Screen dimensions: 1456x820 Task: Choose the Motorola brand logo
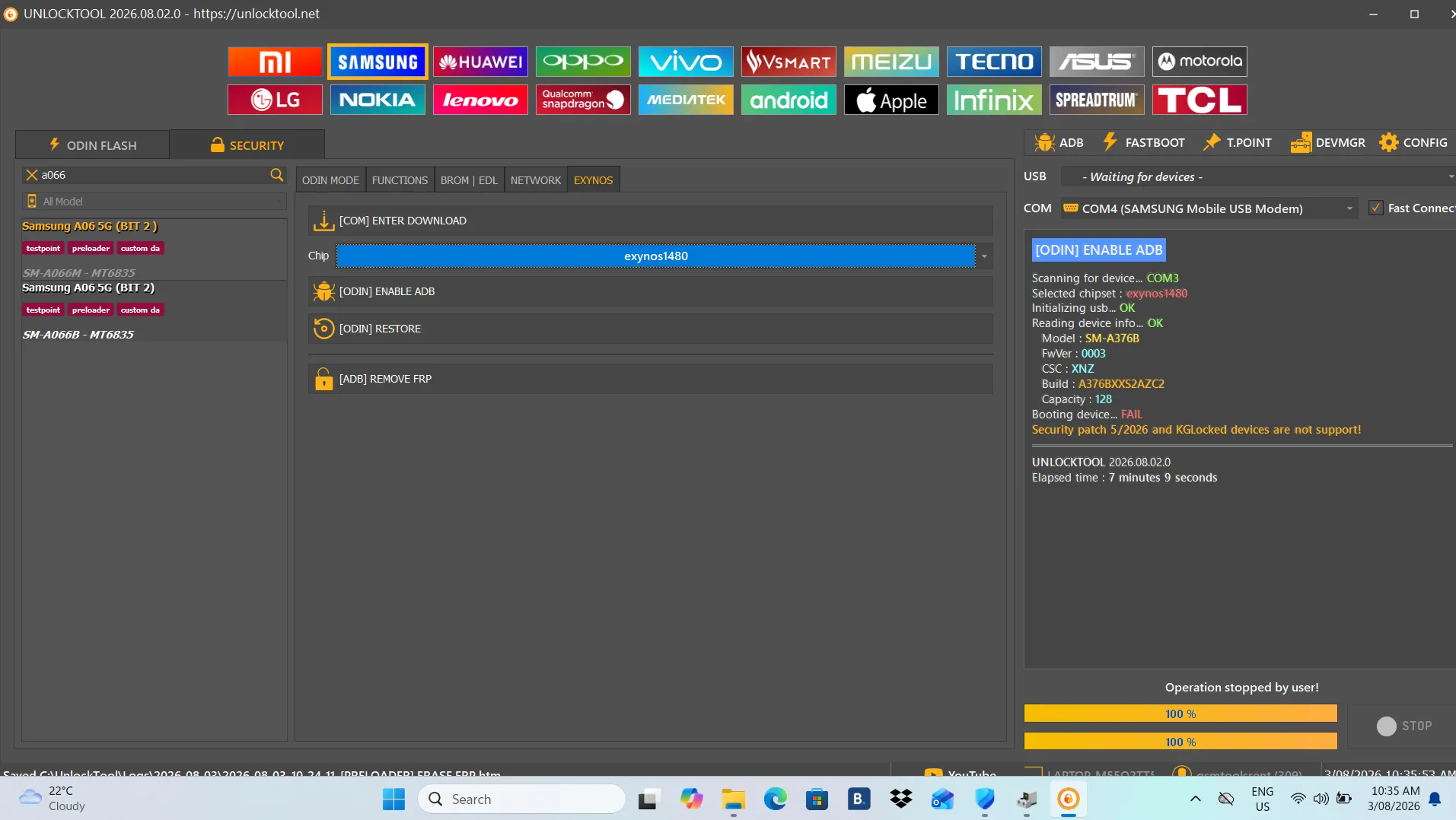pyautogui.click(x=1200, y=62)
